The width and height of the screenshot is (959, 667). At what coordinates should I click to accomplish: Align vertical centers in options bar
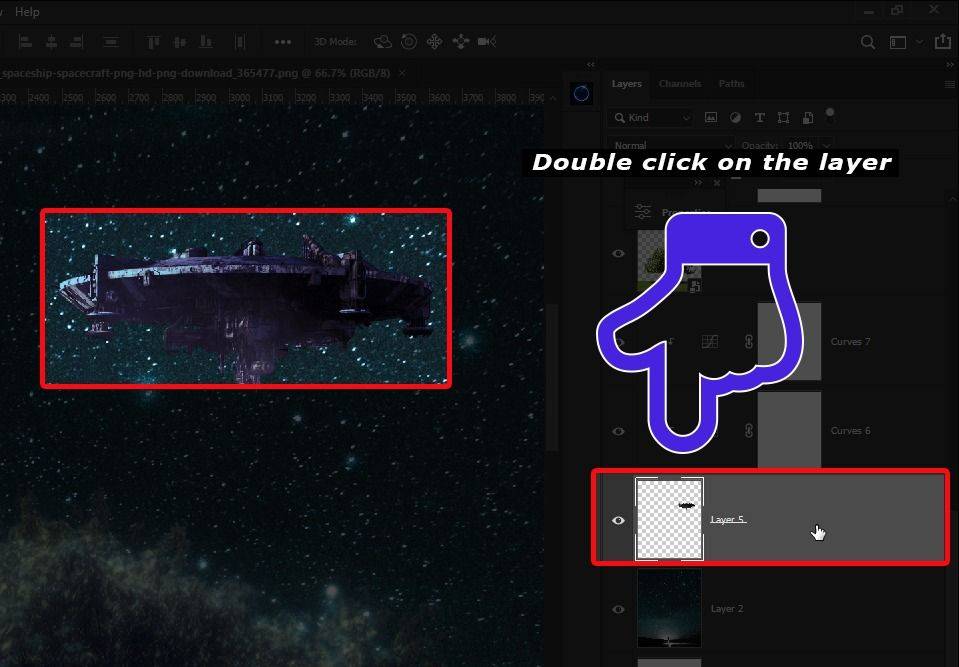coord(180,42)
